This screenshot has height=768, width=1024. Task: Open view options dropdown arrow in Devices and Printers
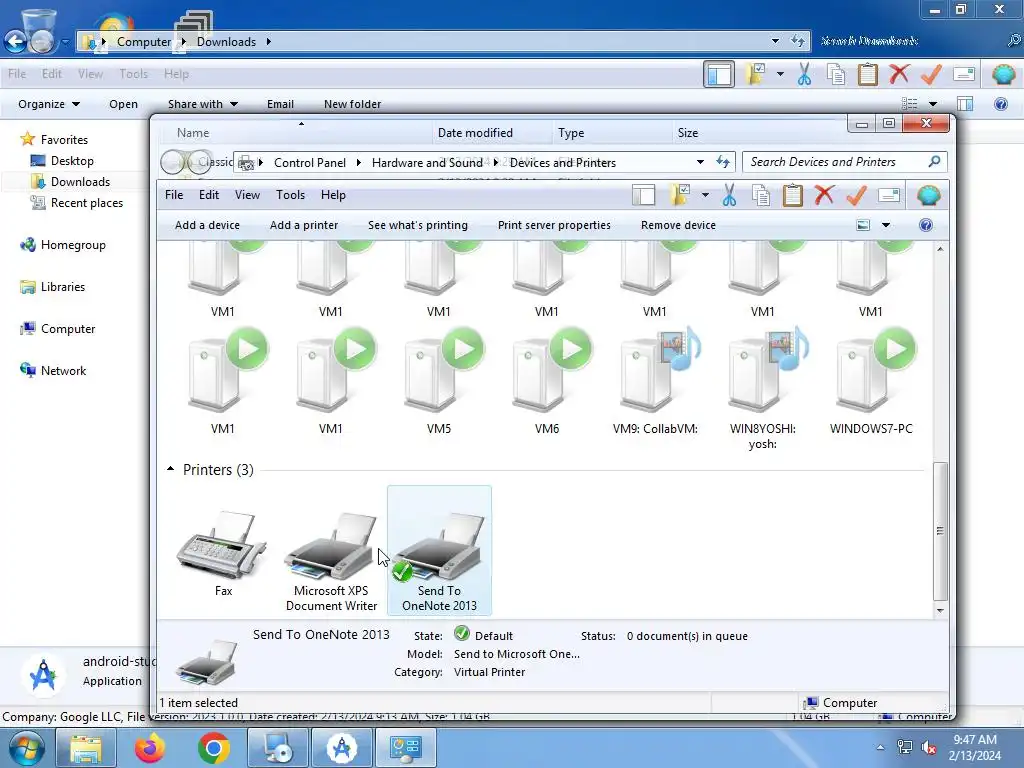click(886, 225)
